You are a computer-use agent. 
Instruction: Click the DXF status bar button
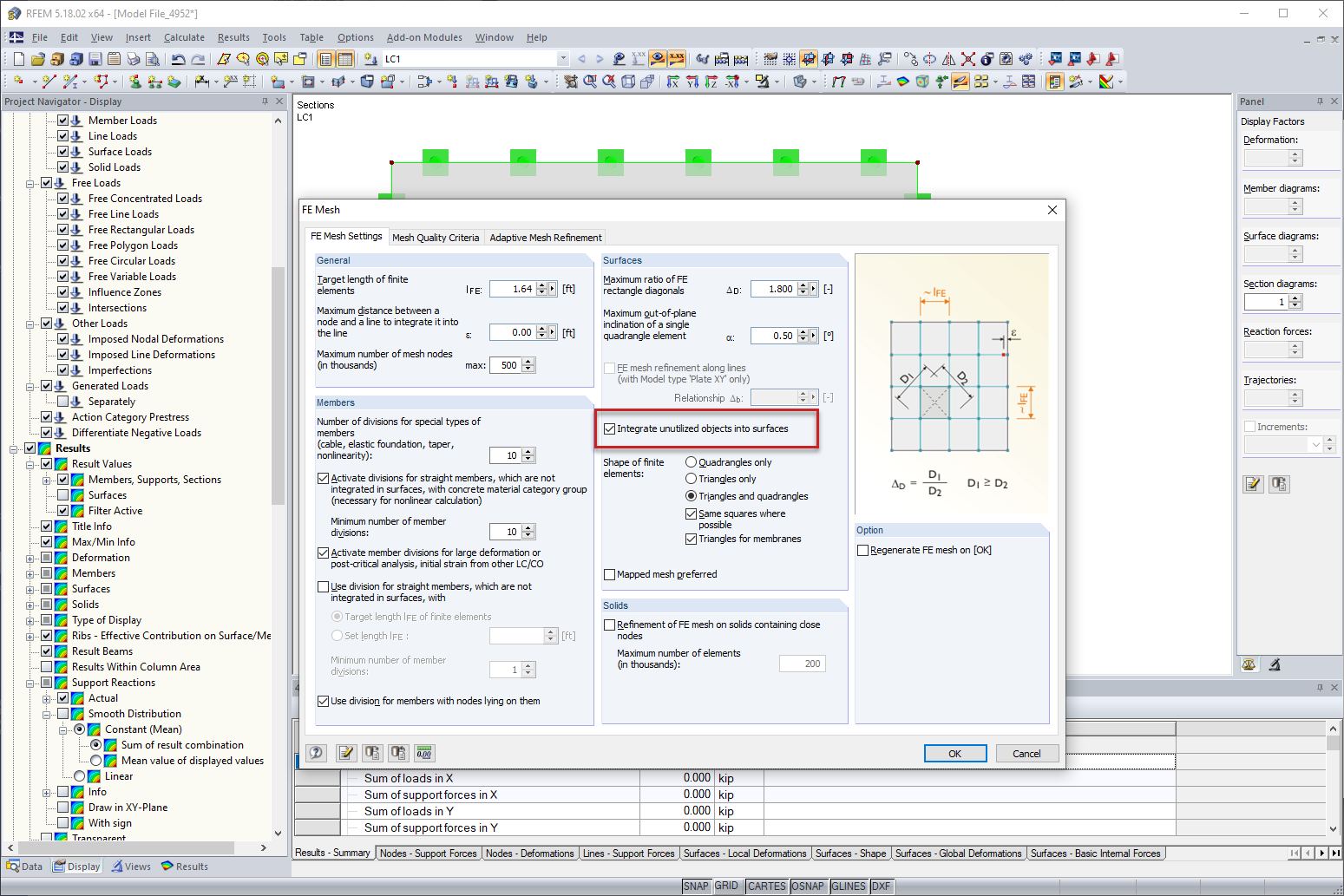pos(881,886)
